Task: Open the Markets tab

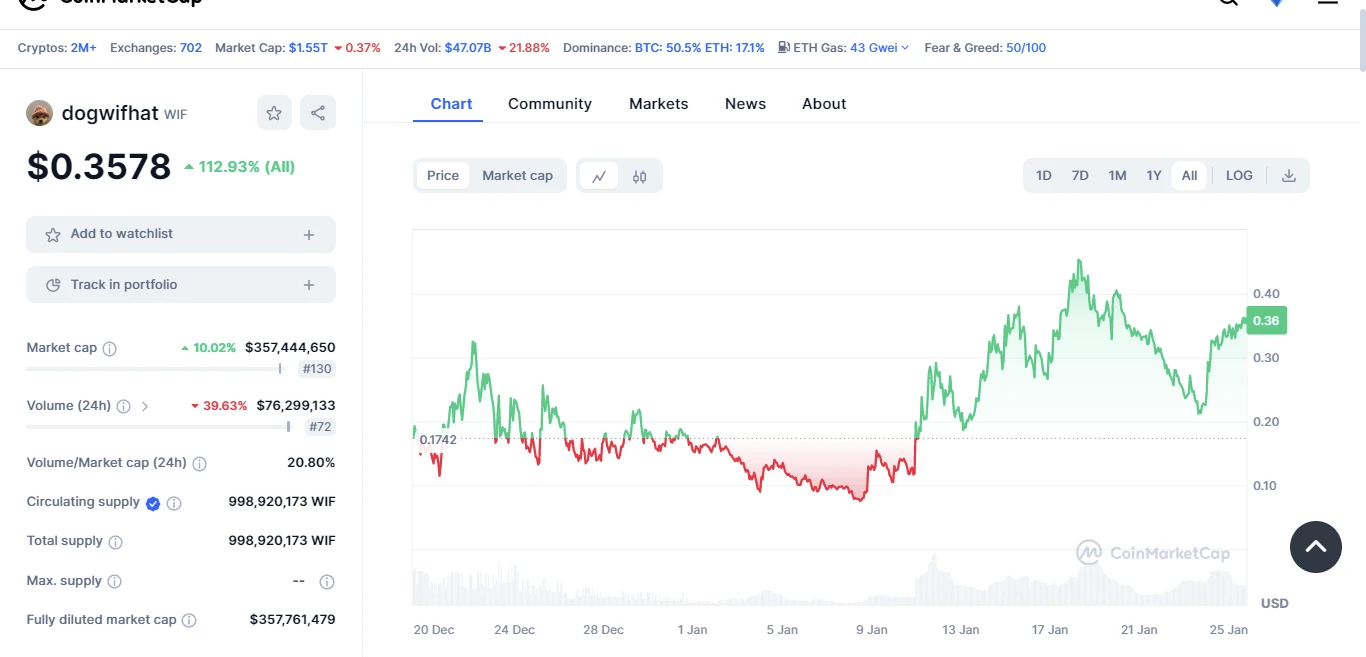Action: (659, 104)
